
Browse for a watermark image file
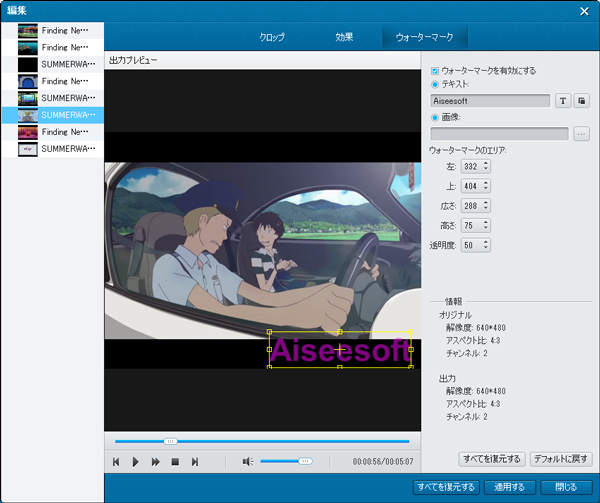click(581, 133)
